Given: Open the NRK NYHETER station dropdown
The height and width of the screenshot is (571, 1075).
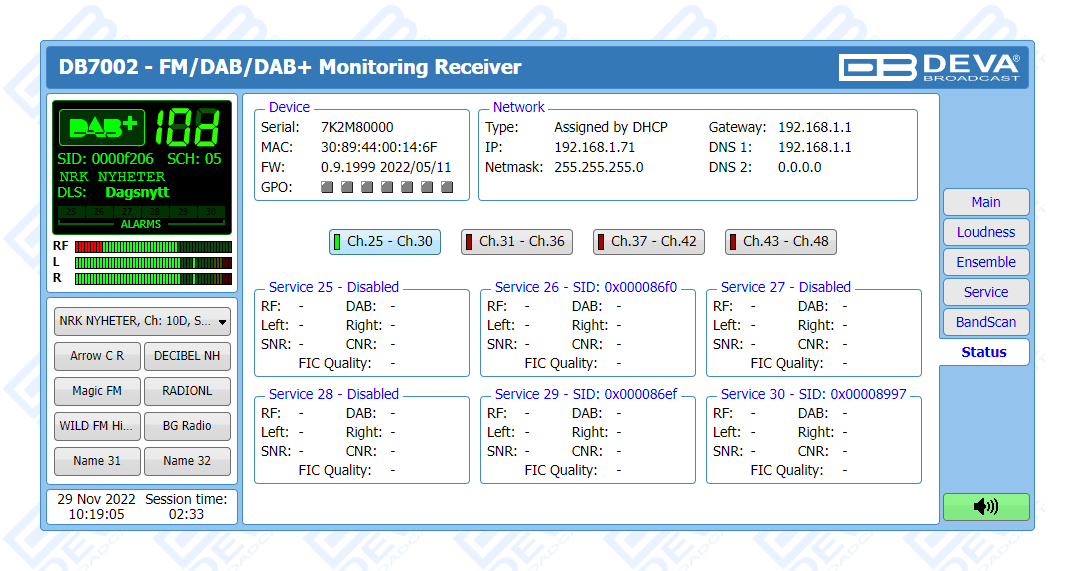Looking at the screenshot, I should pos(142,322).
